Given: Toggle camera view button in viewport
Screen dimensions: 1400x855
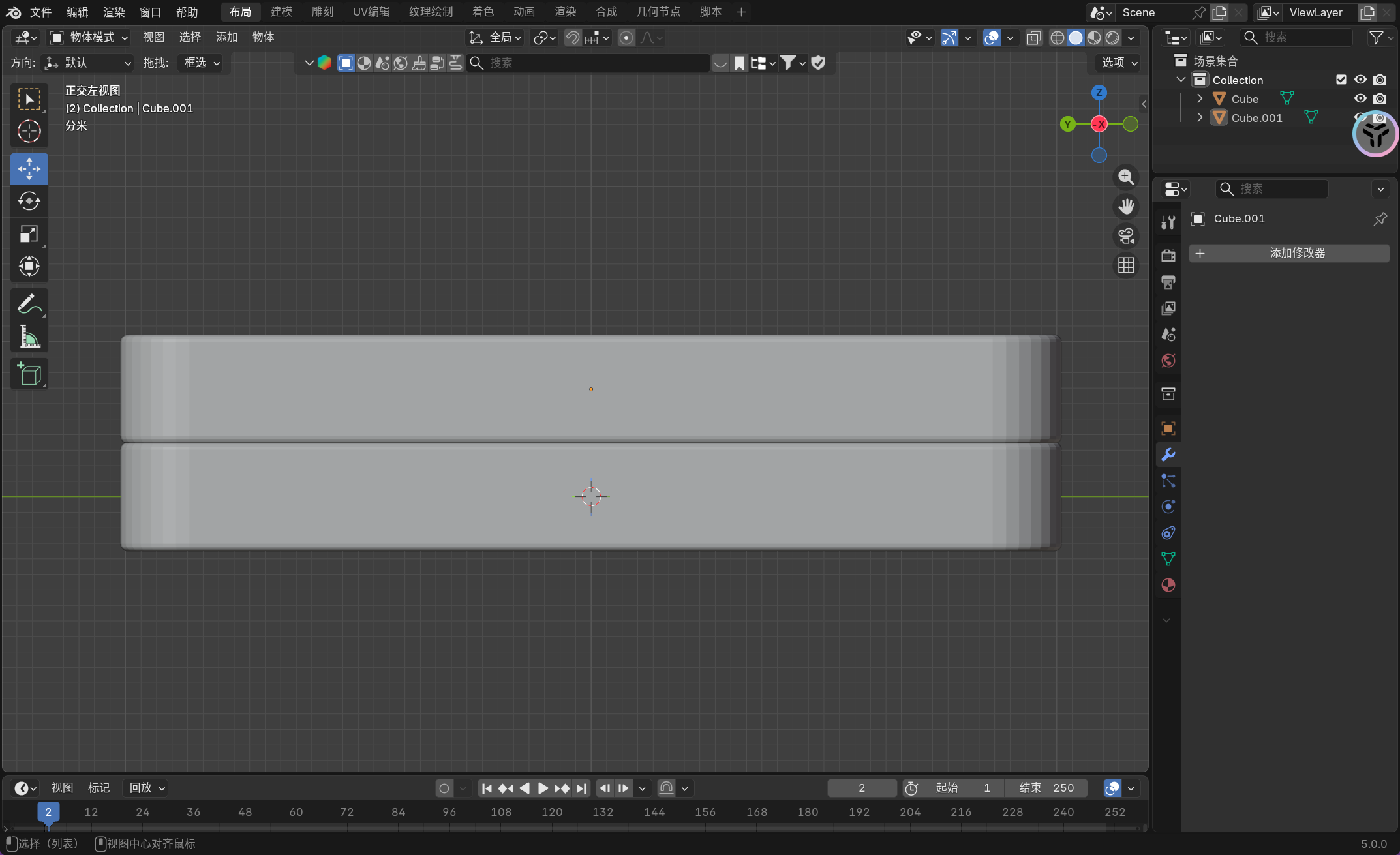Looking at the screenshot, I should click(1126, 236).
